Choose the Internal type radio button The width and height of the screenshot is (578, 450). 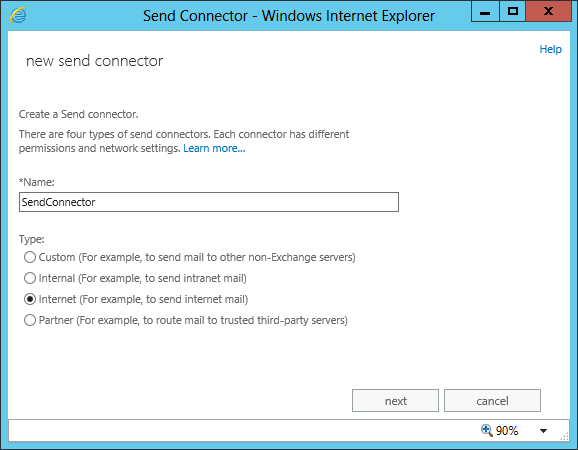(30, 278)
